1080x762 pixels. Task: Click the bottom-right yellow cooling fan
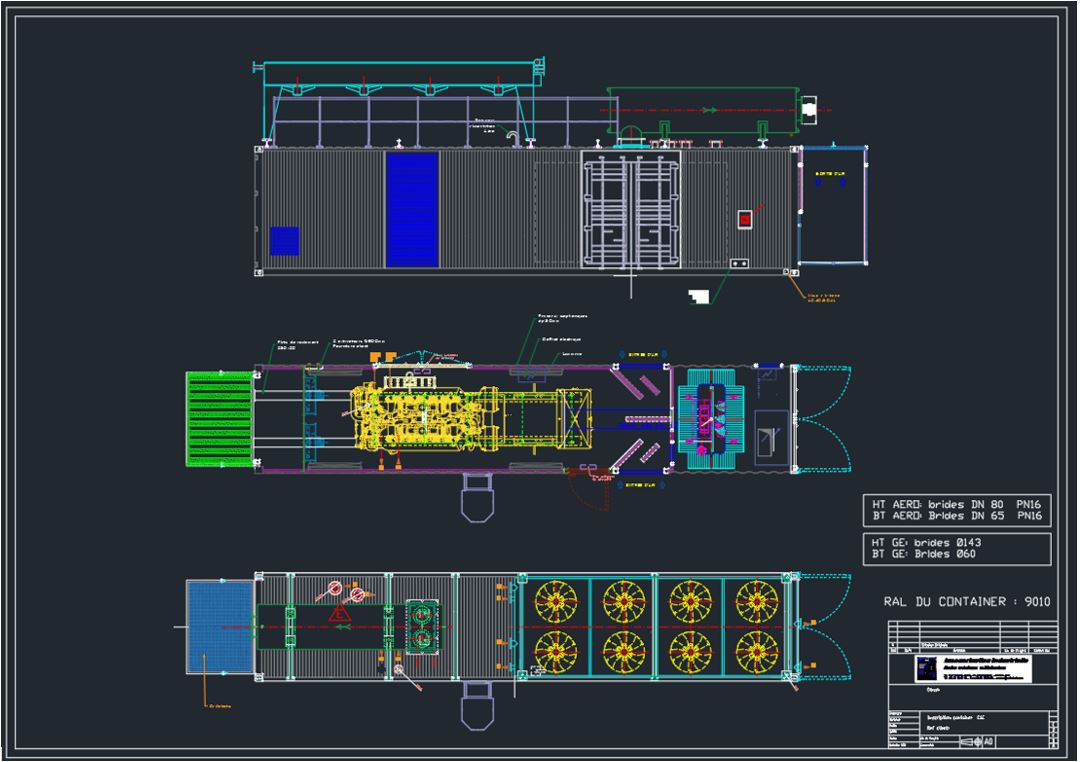[756, 651]
